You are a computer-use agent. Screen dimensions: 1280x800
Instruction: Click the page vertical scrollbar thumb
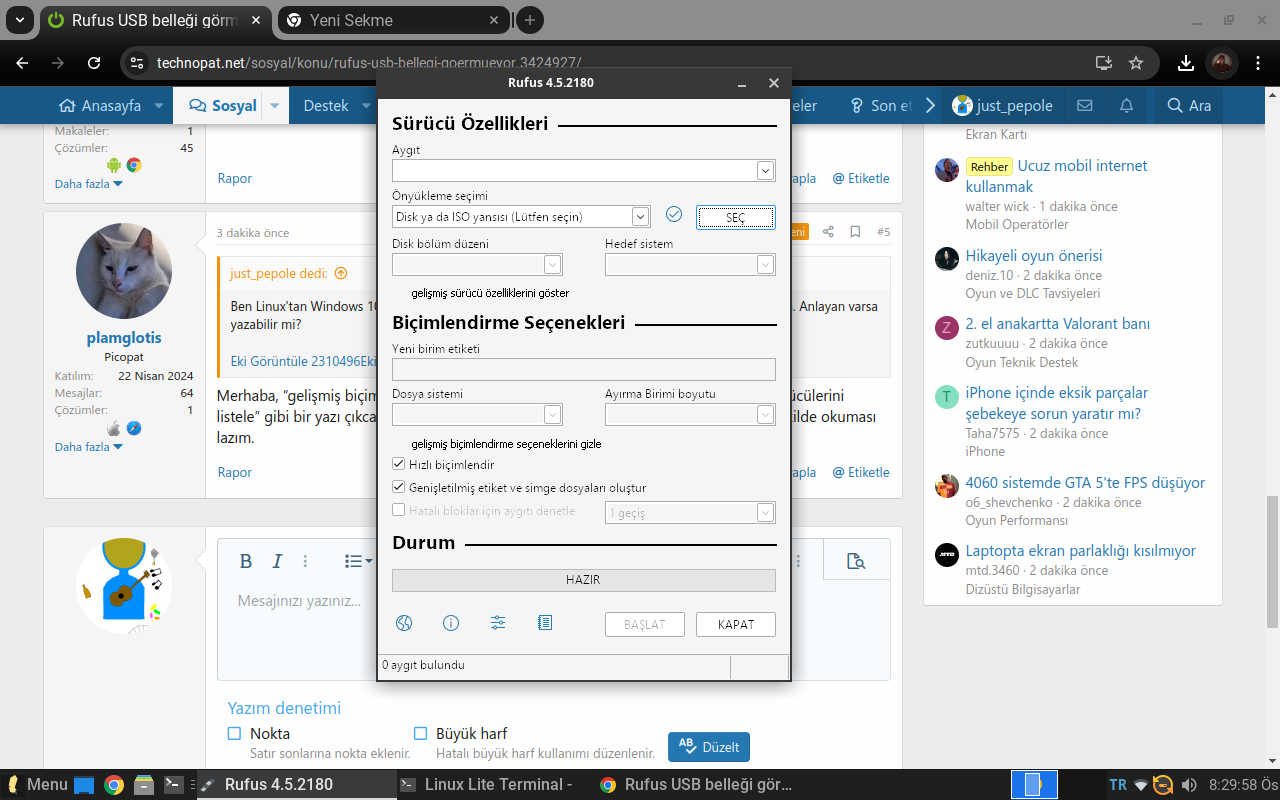[x=1272, y=560]
